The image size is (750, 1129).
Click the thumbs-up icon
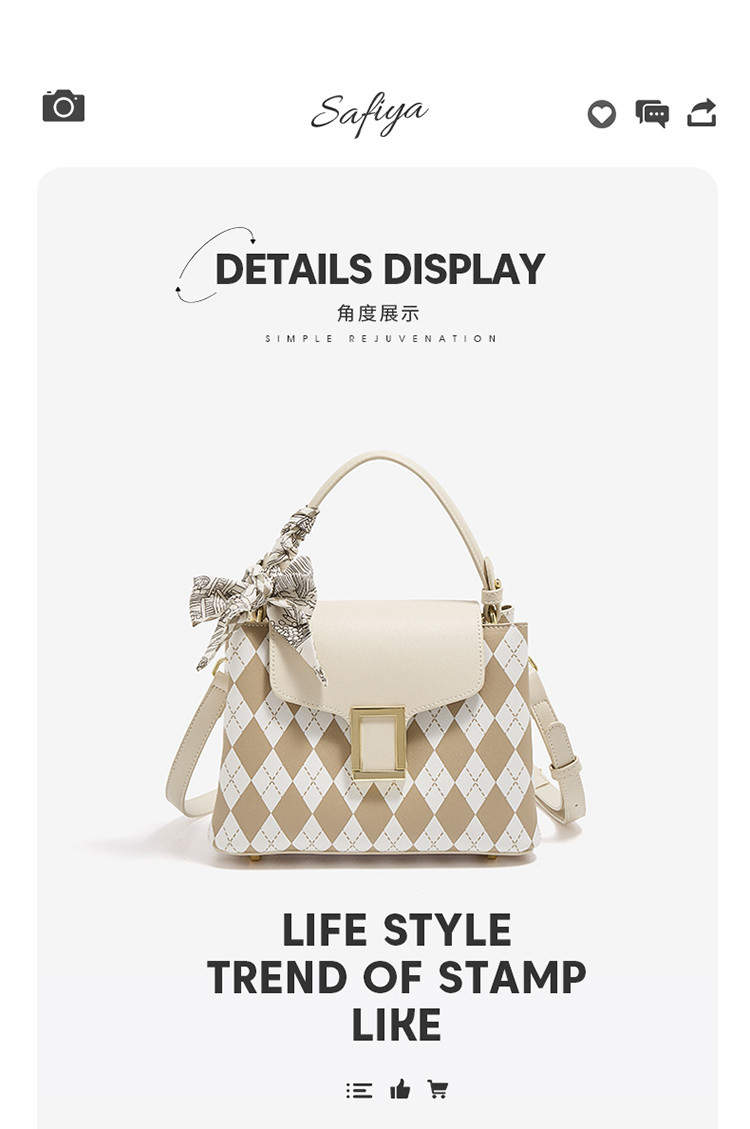click(x=400, y=1089)
